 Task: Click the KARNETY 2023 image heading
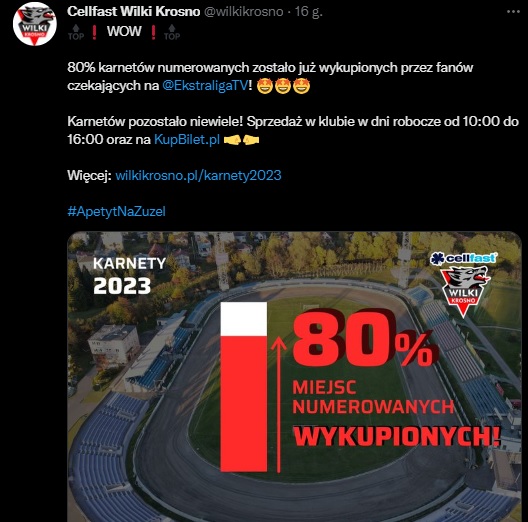130,275
